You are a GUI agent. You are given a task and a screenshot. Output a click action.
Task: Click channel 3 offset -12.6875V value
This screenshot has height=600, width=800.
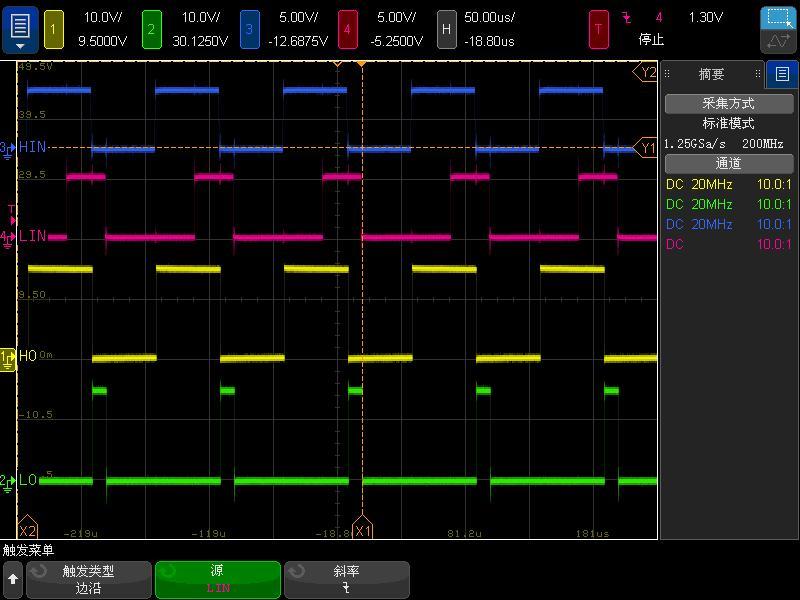point(298,41)
